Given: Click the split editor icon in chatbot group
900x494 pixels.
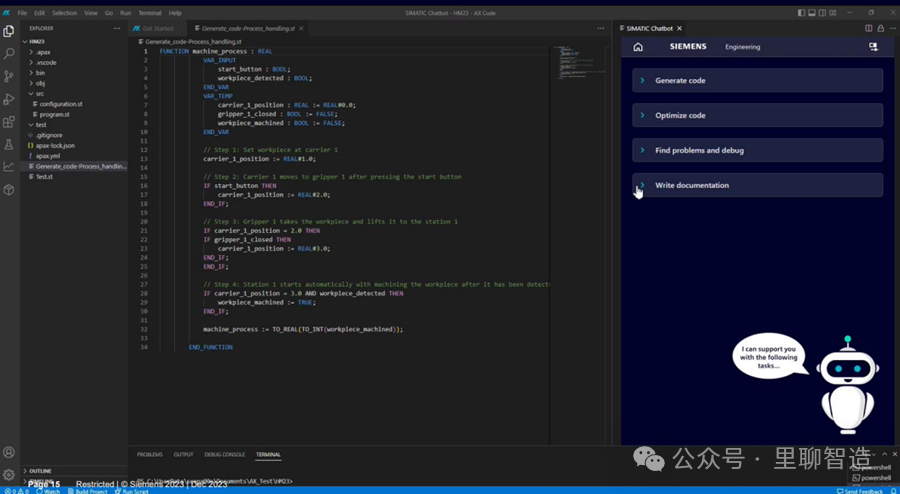Looking at the screenshot, I should (868, 28).
